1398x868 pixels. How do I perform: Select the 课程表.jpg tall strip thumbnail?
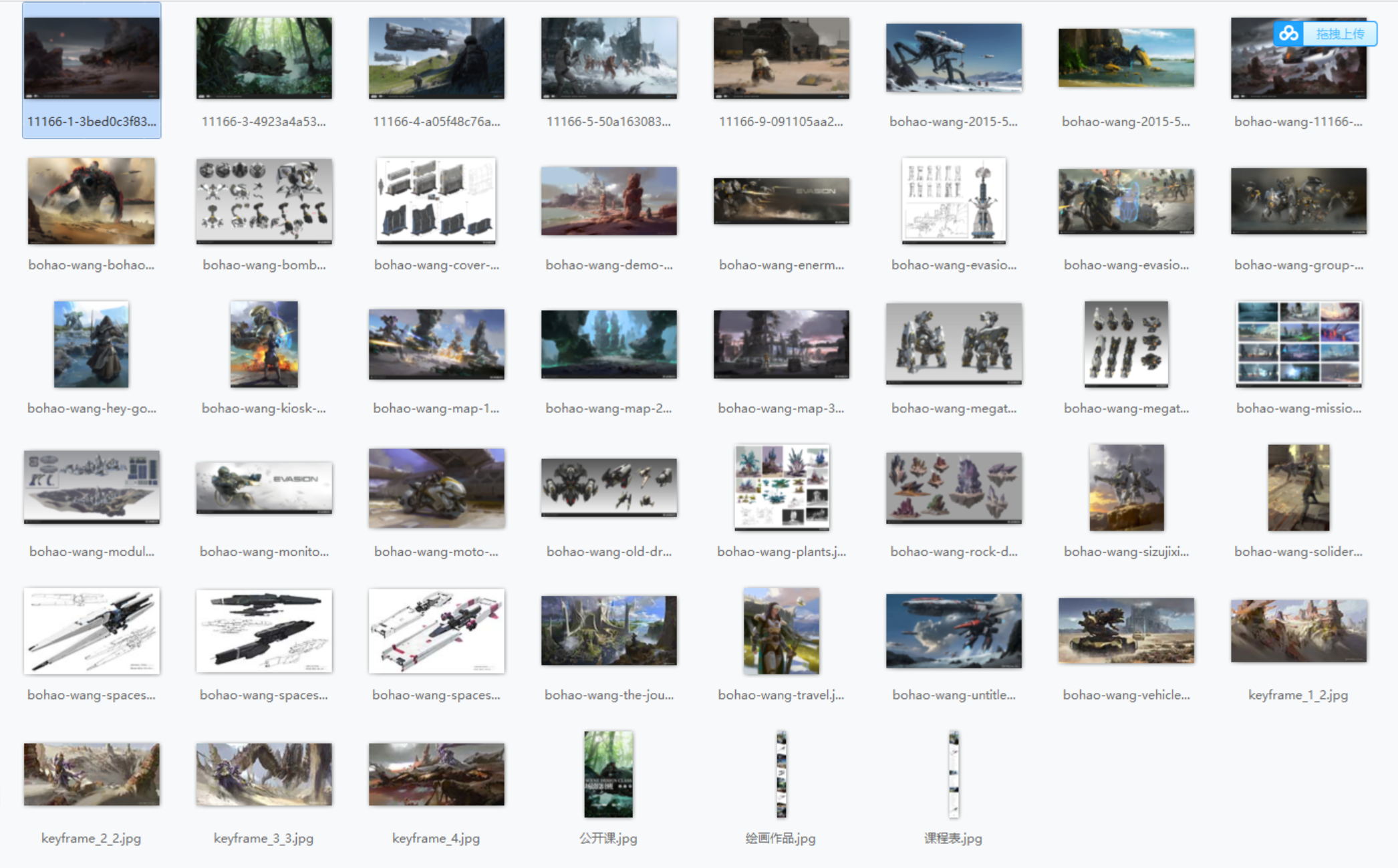(954, 774)
